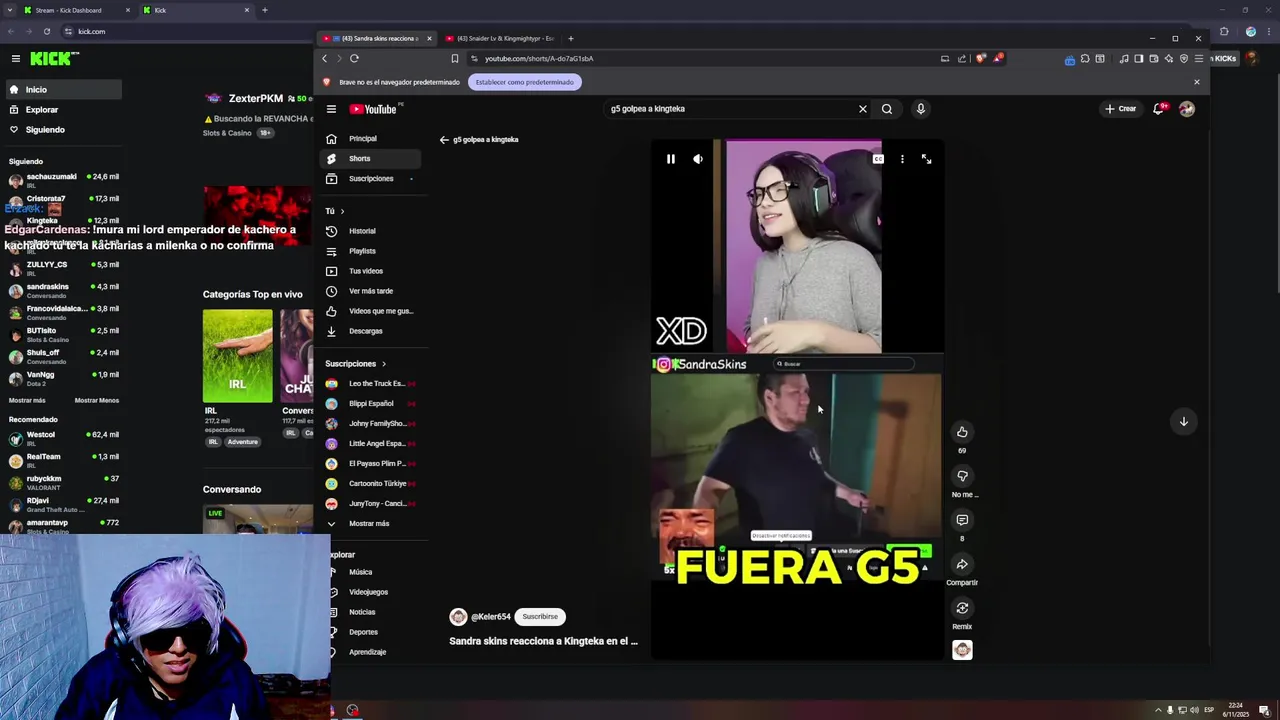Select Principal in YouTube sidebar
Viewport: 1280px width, 720px height.
click(x=370, y=139)
